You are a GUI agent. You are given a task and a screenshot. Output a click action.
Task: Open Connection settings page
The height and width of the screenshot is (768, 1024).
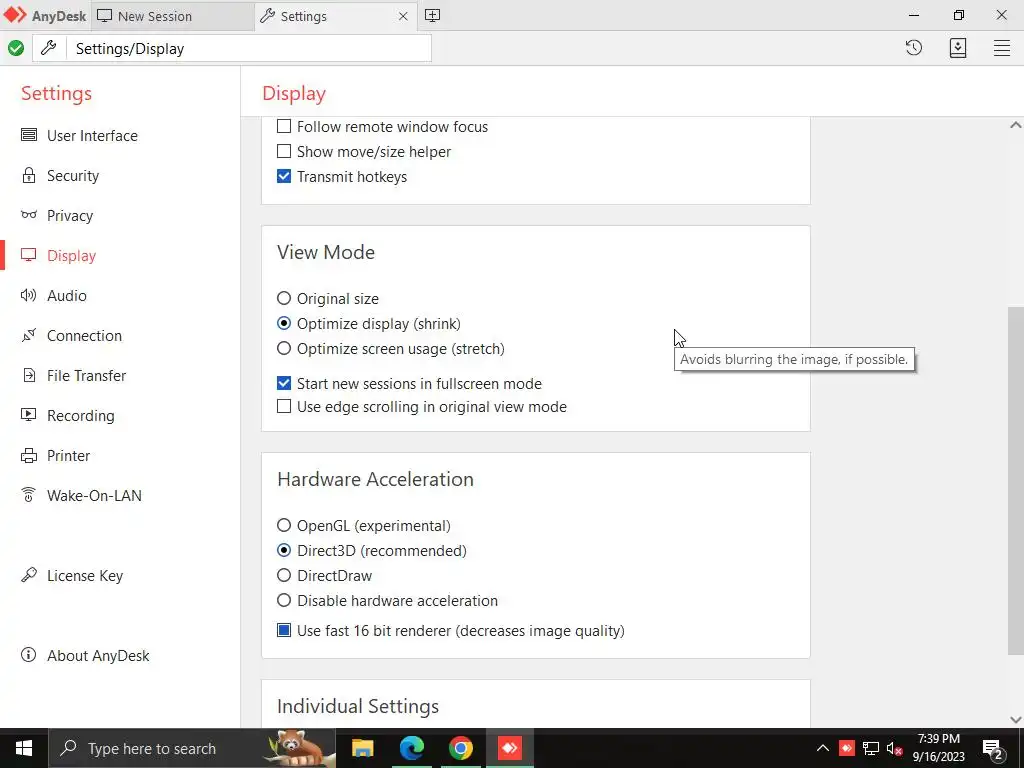point(84,335)
